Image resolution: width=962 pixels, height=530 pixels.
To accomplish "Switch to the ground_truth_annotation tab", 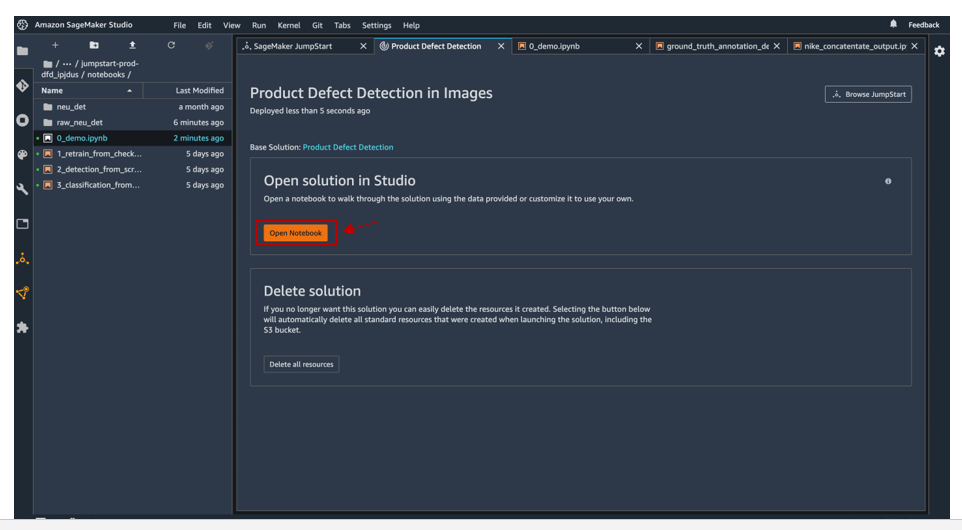I will 717,46.
